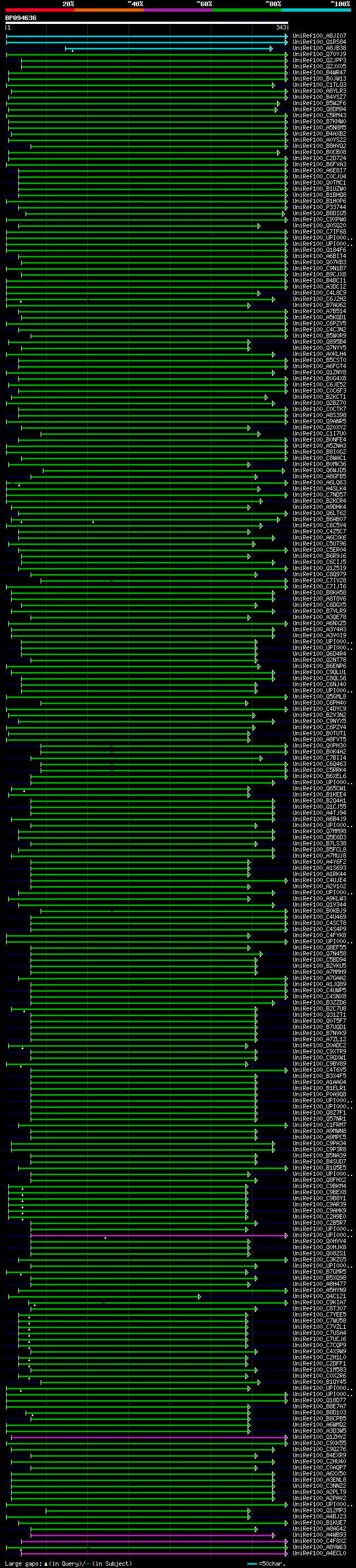Click the UniRef100_B6XEL6 hit label
This screenshot has height=1568, width=356.
(x=319, y=776)
